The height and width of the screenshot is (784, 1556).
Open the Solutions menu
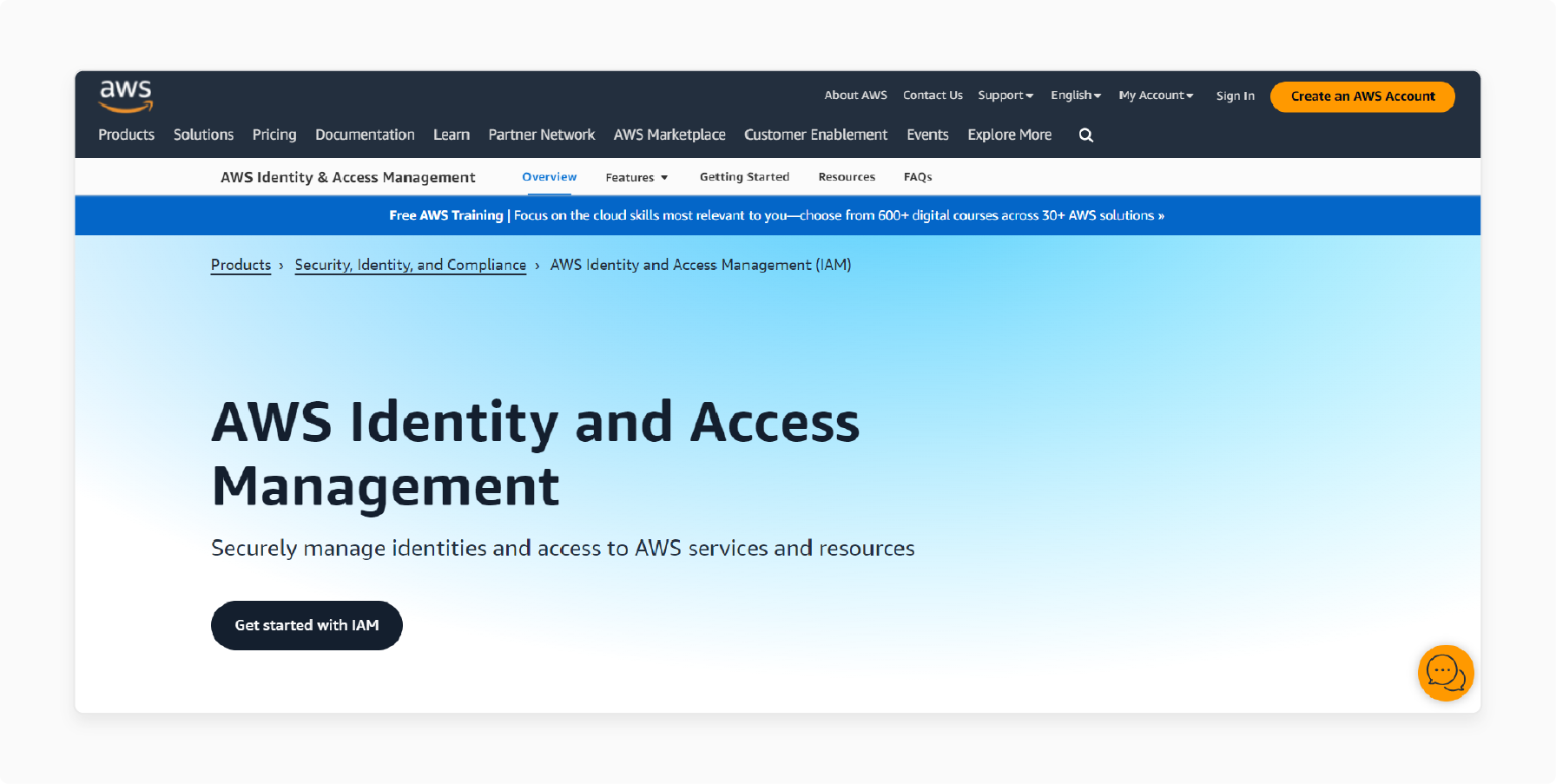click(x=203, y=135)
